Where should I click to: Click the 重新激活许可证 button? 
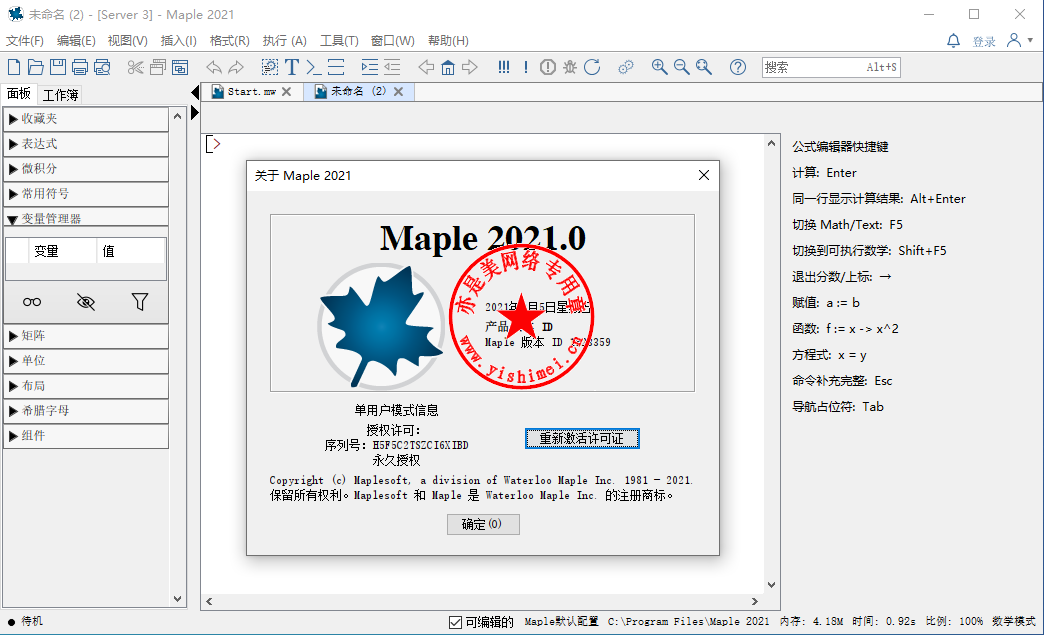point(582,439)
